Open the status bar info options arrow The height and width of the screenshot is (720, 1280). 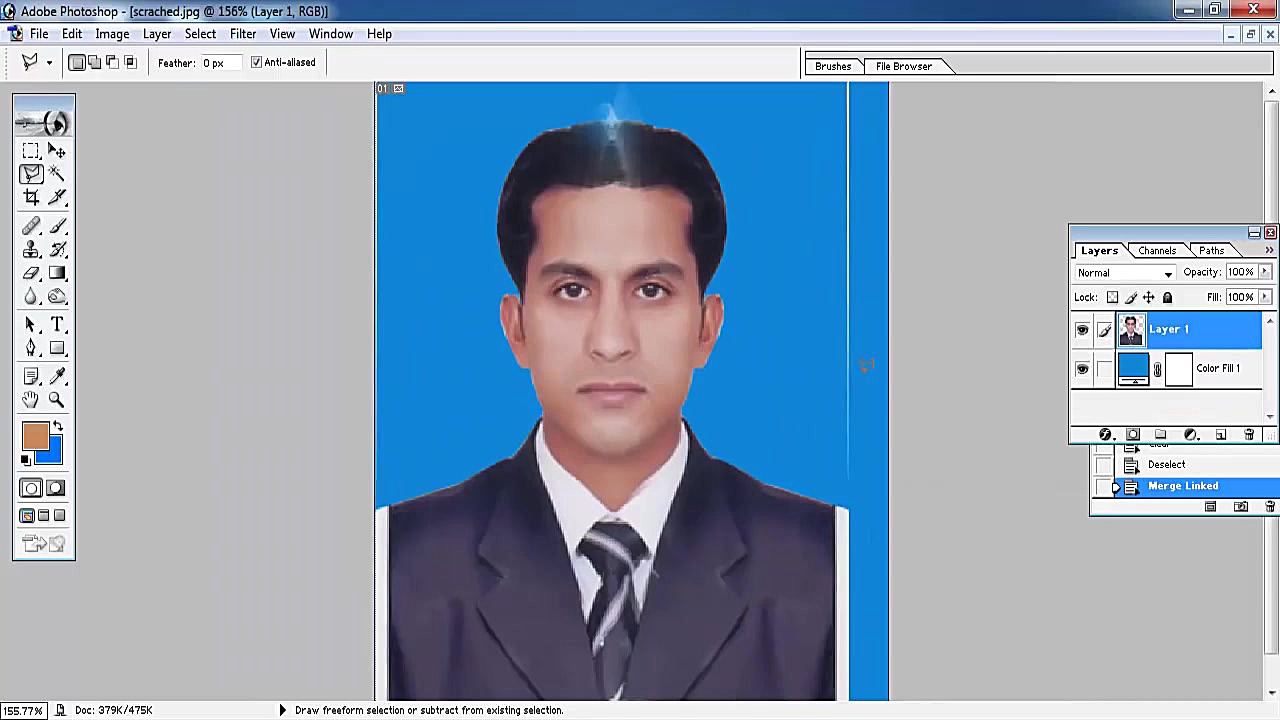pos(282,710)
